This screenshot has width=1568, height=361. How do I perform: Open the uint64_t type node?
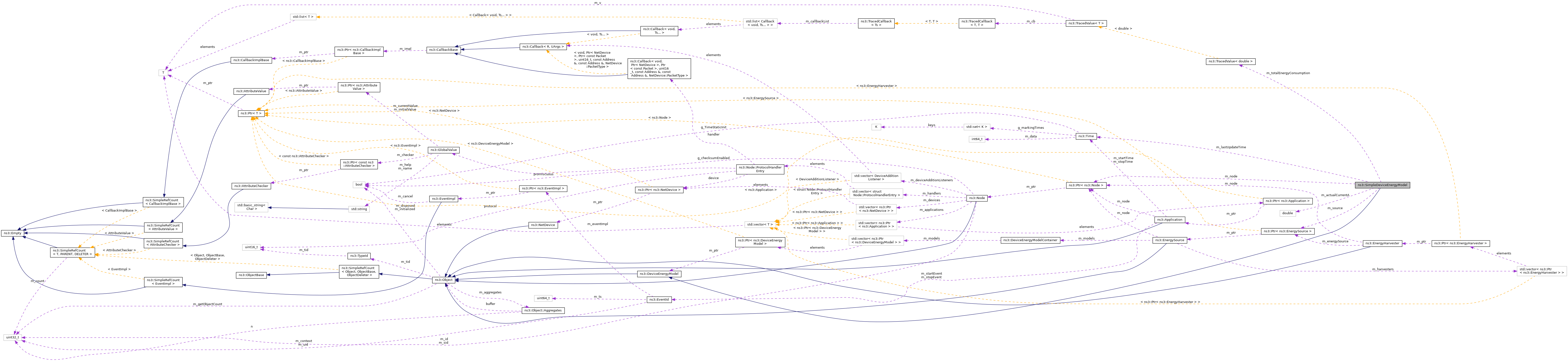click(543, 298)
